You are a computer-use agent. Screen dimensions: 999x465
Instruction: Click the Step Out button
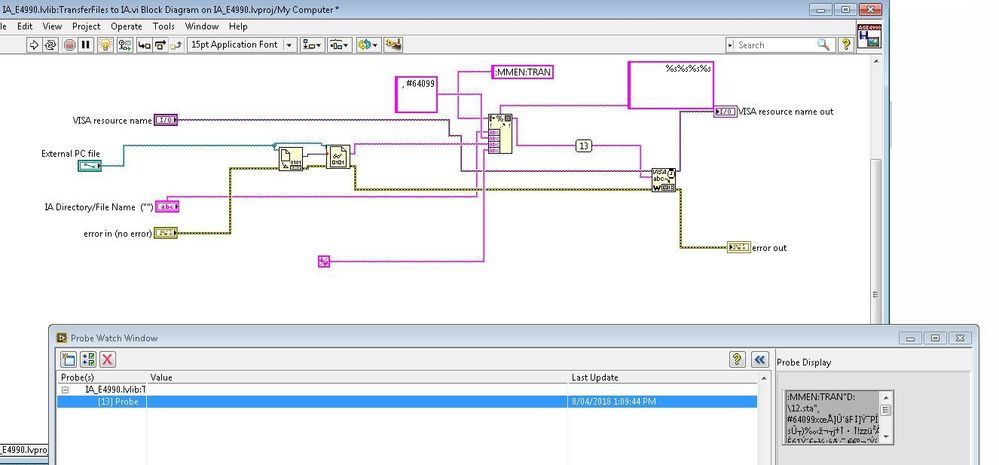(176, 45)
